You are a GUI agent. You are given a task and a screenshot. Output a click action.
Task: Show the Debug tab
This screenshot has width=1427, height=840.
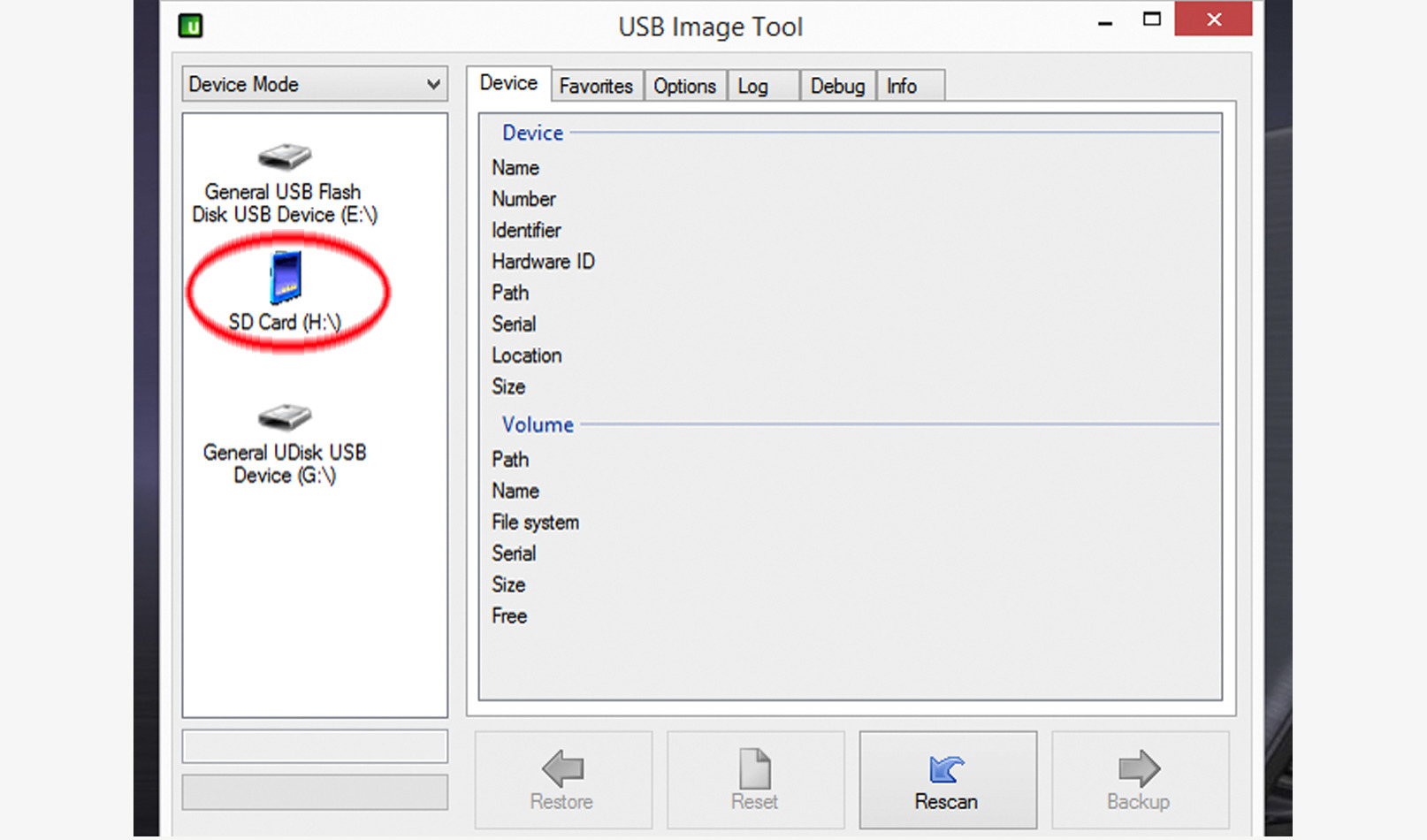(x=837, y=86)
